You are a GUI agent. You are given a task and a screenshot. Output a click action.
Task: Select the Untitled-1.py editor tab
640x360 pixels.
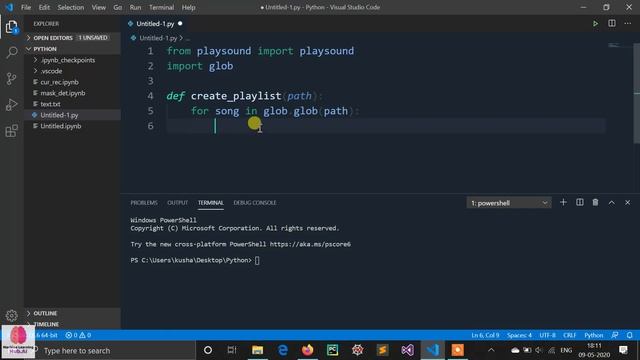[x=155, y=24]
